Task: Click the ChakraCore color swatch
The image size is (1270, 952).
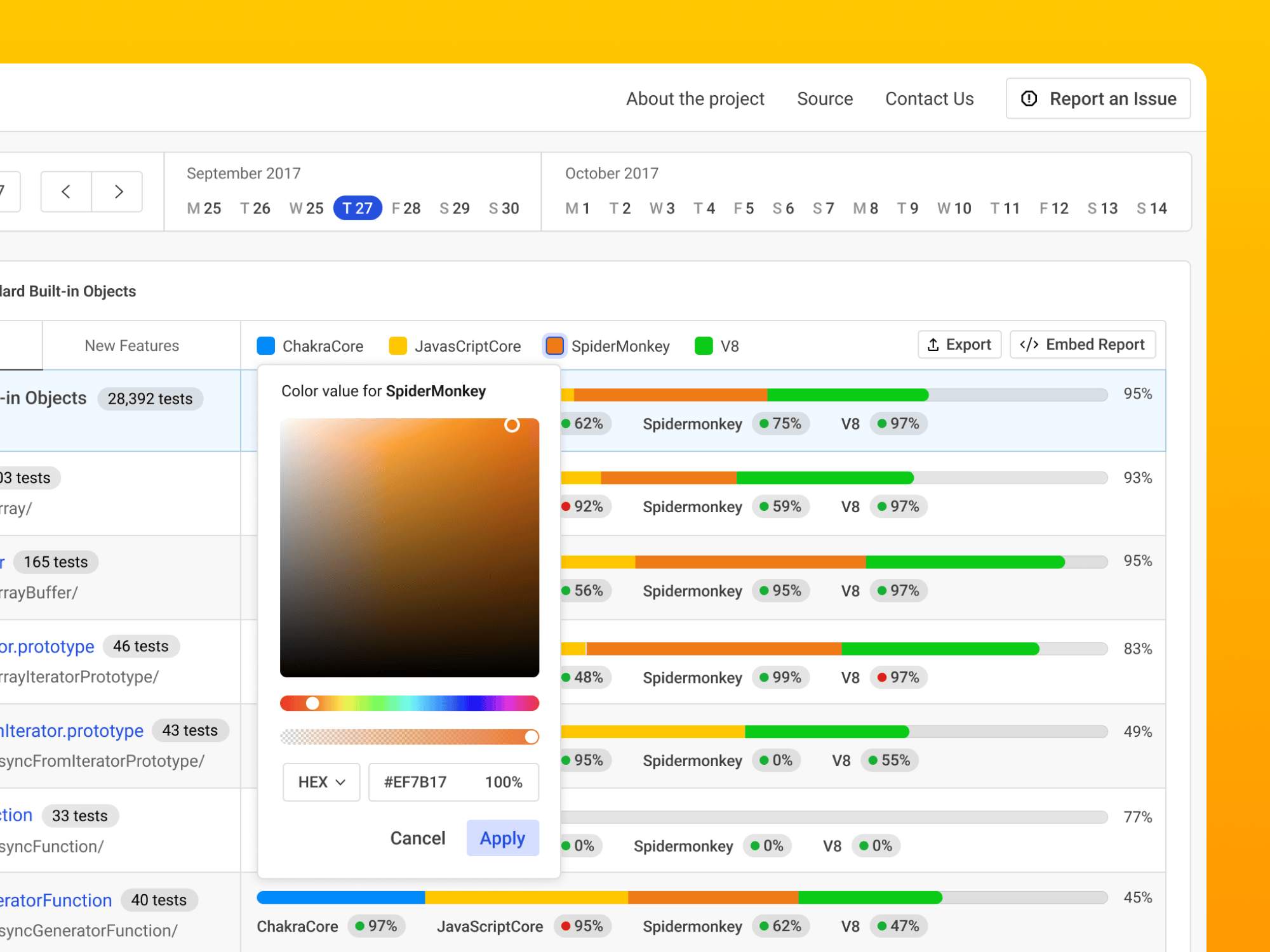Action: (x=266, y=347)
